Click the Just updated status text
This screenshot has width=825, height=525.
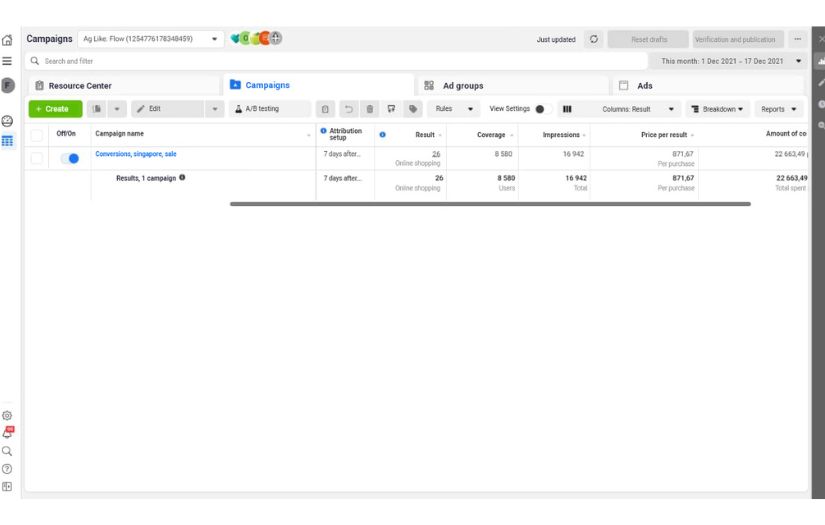coord(556,39)
